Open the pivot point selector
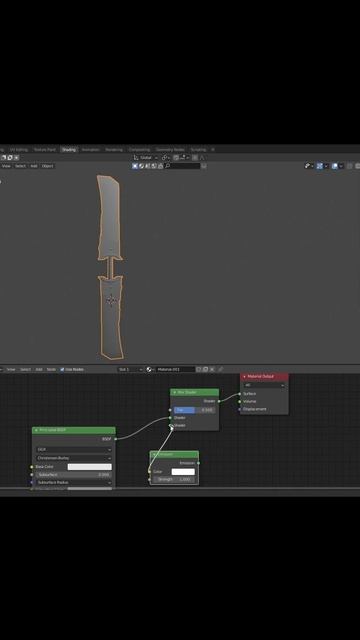The width and height of the screenshot is (360, 640). pos(165,158)
